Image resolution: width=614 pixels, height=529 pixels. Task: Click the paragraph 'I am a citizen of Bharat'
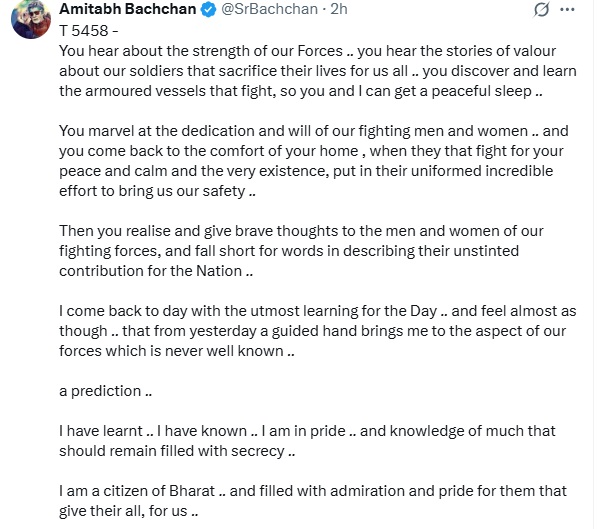pyautogui.click(x=313, y=501)
